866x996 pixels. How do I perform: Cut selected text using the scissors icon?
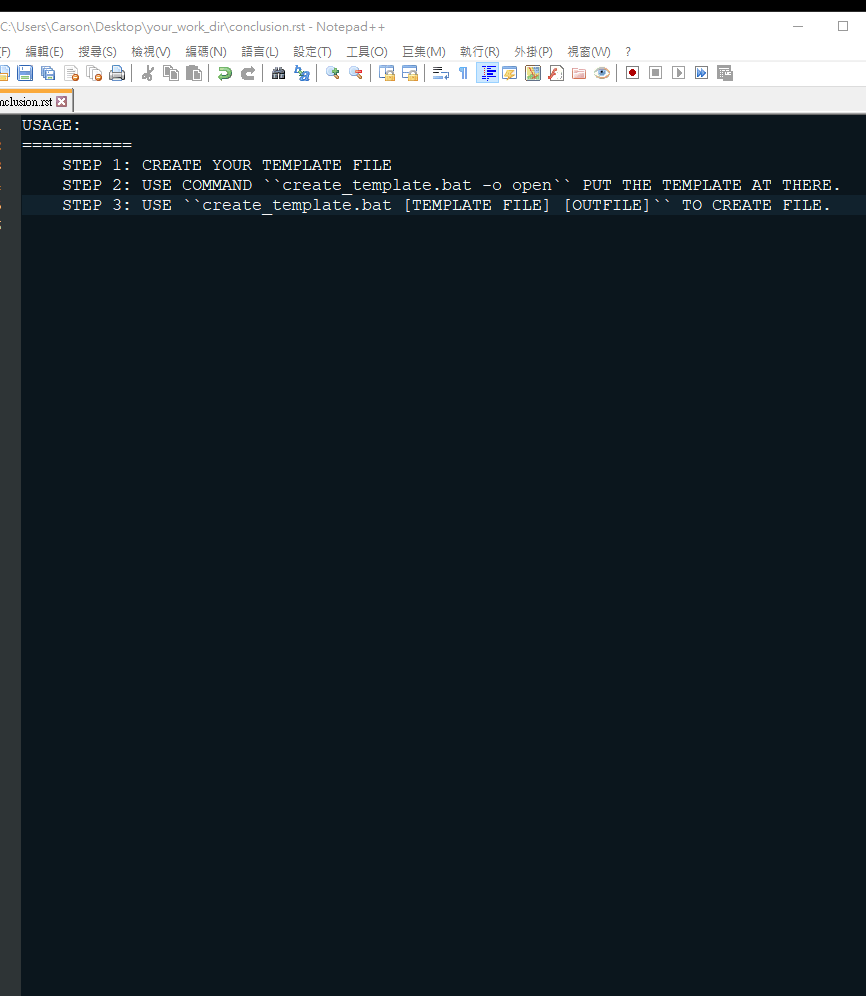coord(147,72)
